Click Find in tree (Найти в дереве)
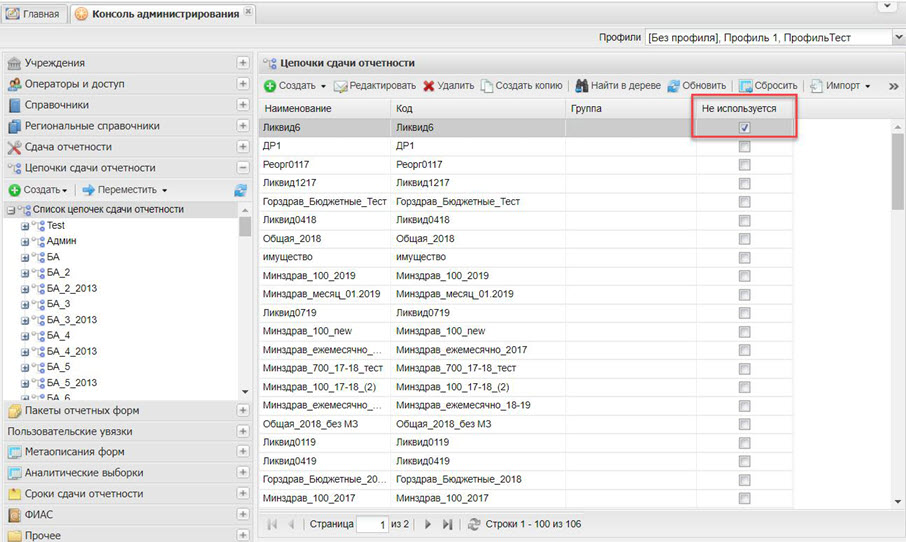Image resolution: width=906 pixels, height=542 pixels. click(x=581, y=86)
